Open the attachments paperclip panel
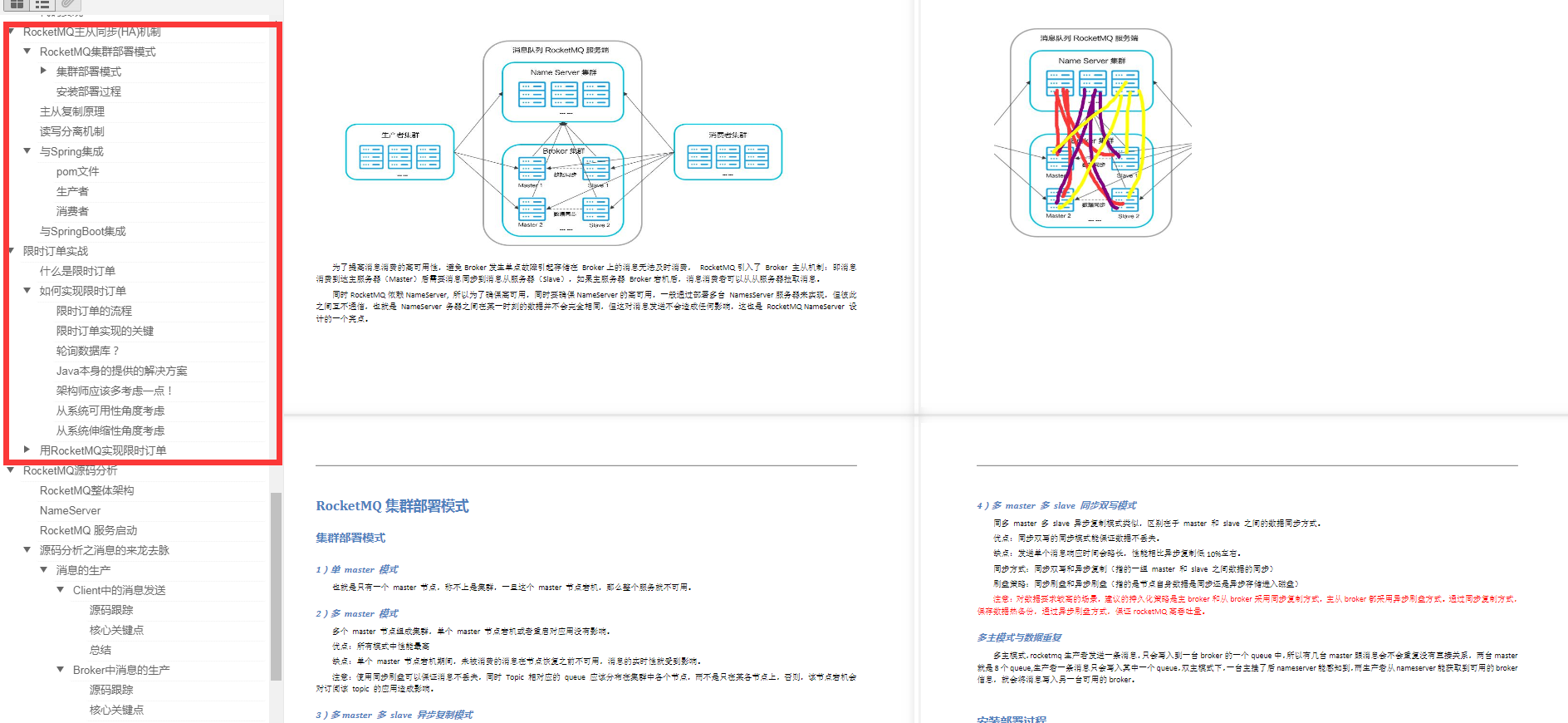The image size is (1568, 723). click(x=69, y=4)
